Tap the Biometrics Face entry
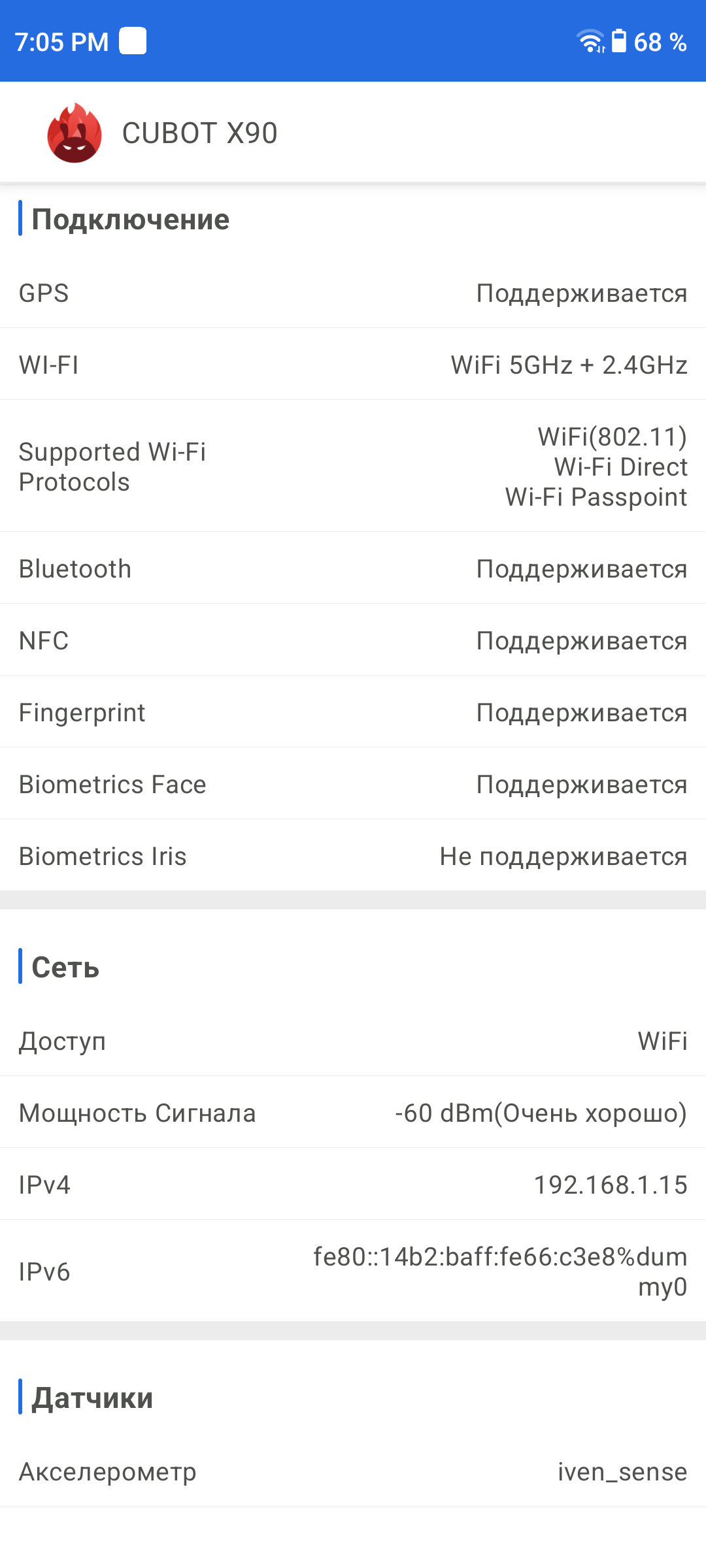The width and height of the screenshot is (706, 1568). coord(353,785)
